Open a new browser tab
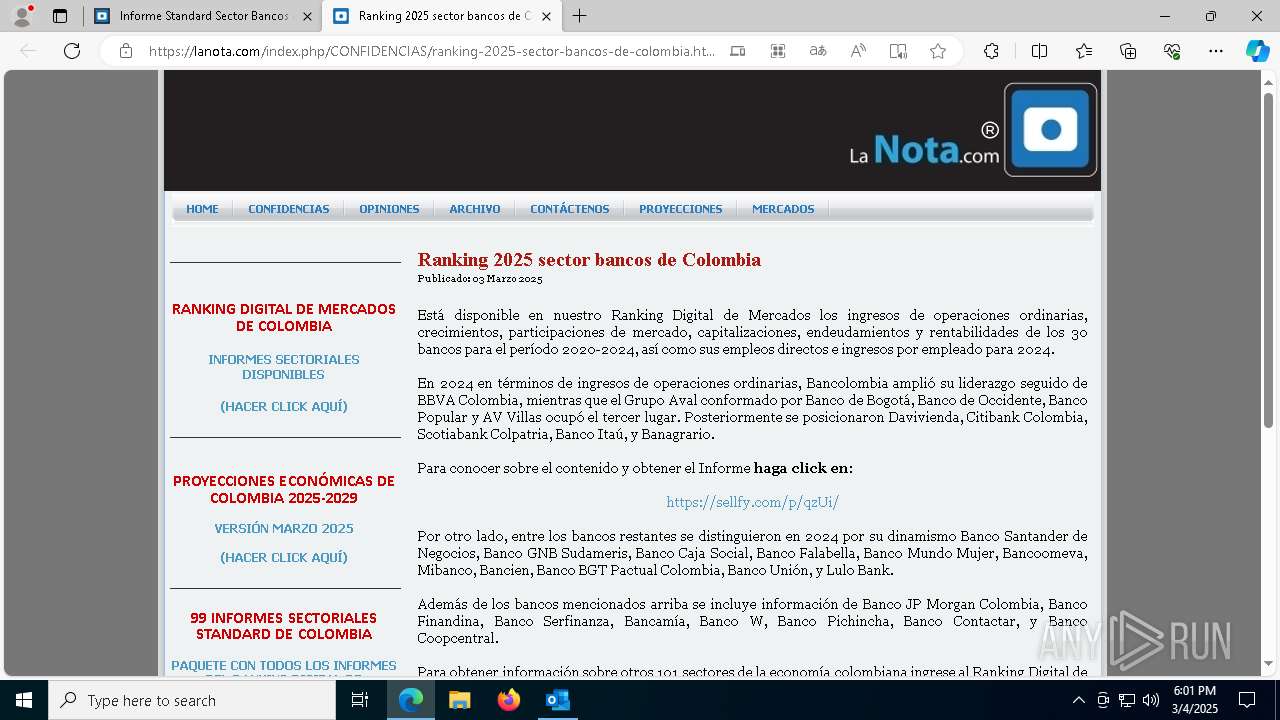This screenshot has height=720, width=1280. [x=579, y=16]
